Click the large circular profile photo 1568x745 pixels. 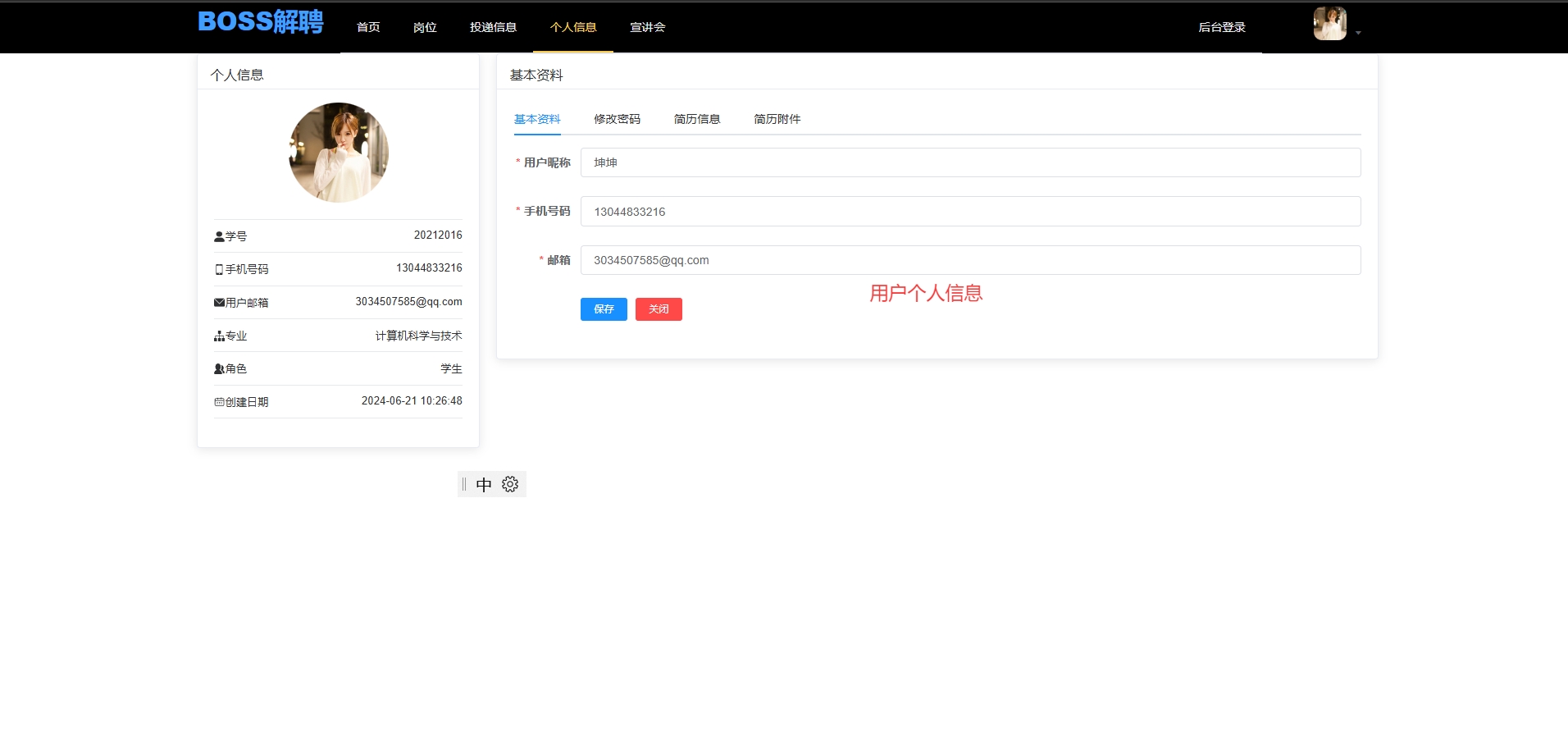(x=339, y=153)
